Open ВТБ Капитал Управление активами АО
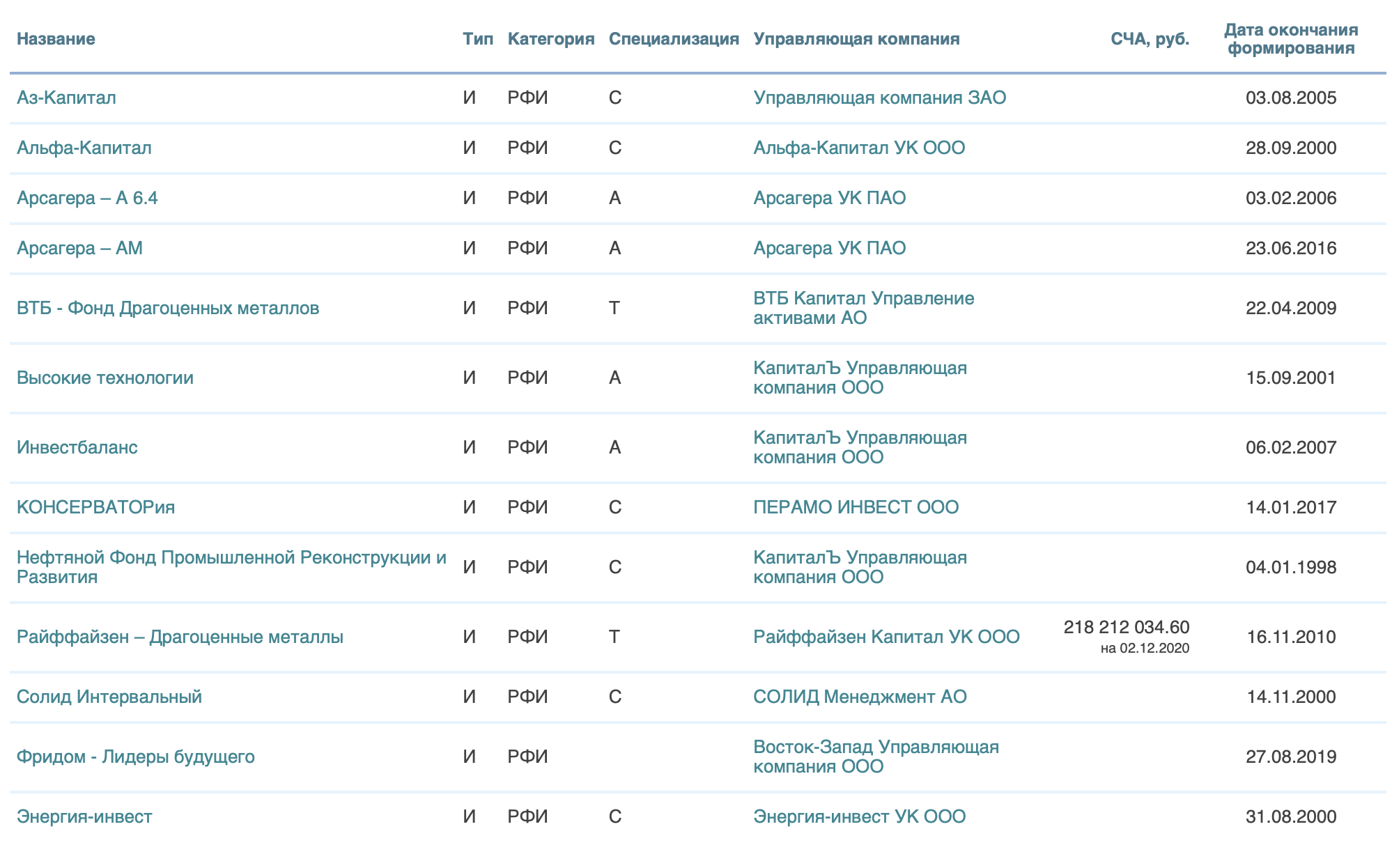This screenshot has width=1392, height=868. tap(864, 308)
